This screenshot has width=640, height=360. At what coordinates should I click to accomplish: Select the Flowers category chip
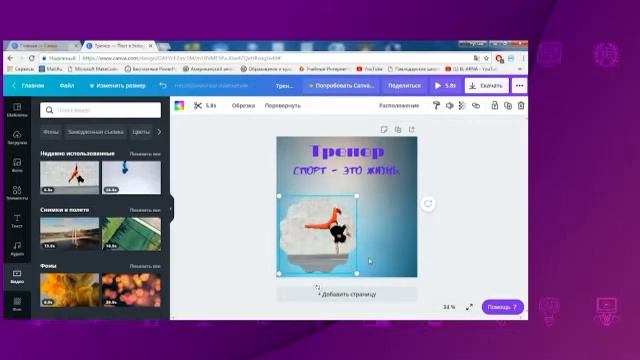[x=141, y=132]
